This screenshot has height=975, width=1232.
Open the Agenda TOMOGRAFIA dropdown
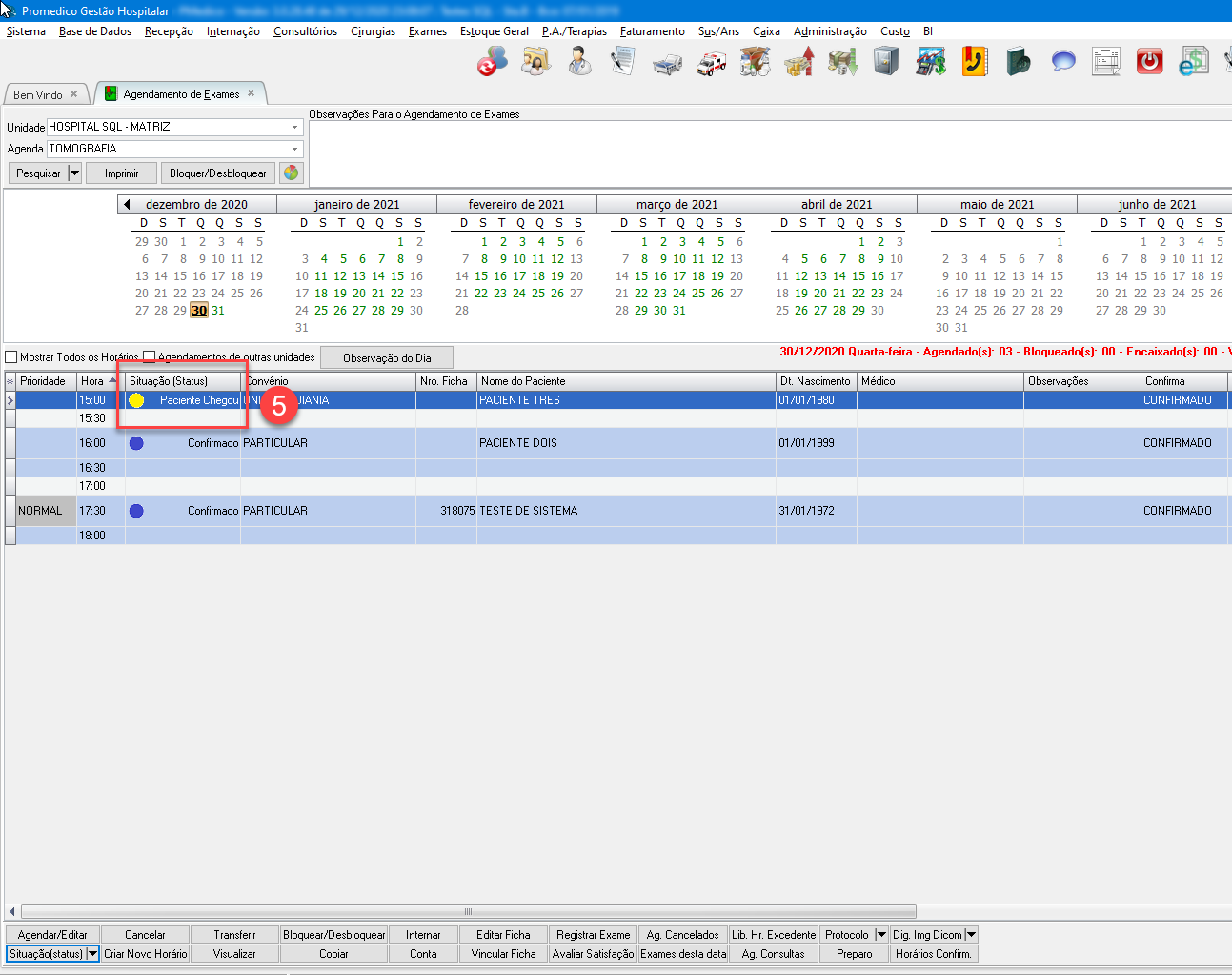click(x=294, y=149)
